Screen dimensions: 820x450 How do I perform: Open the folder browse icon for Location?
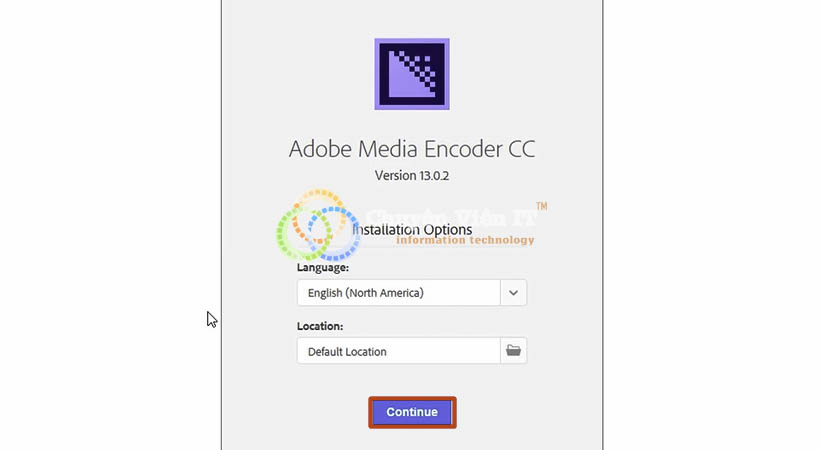[513, 351]
